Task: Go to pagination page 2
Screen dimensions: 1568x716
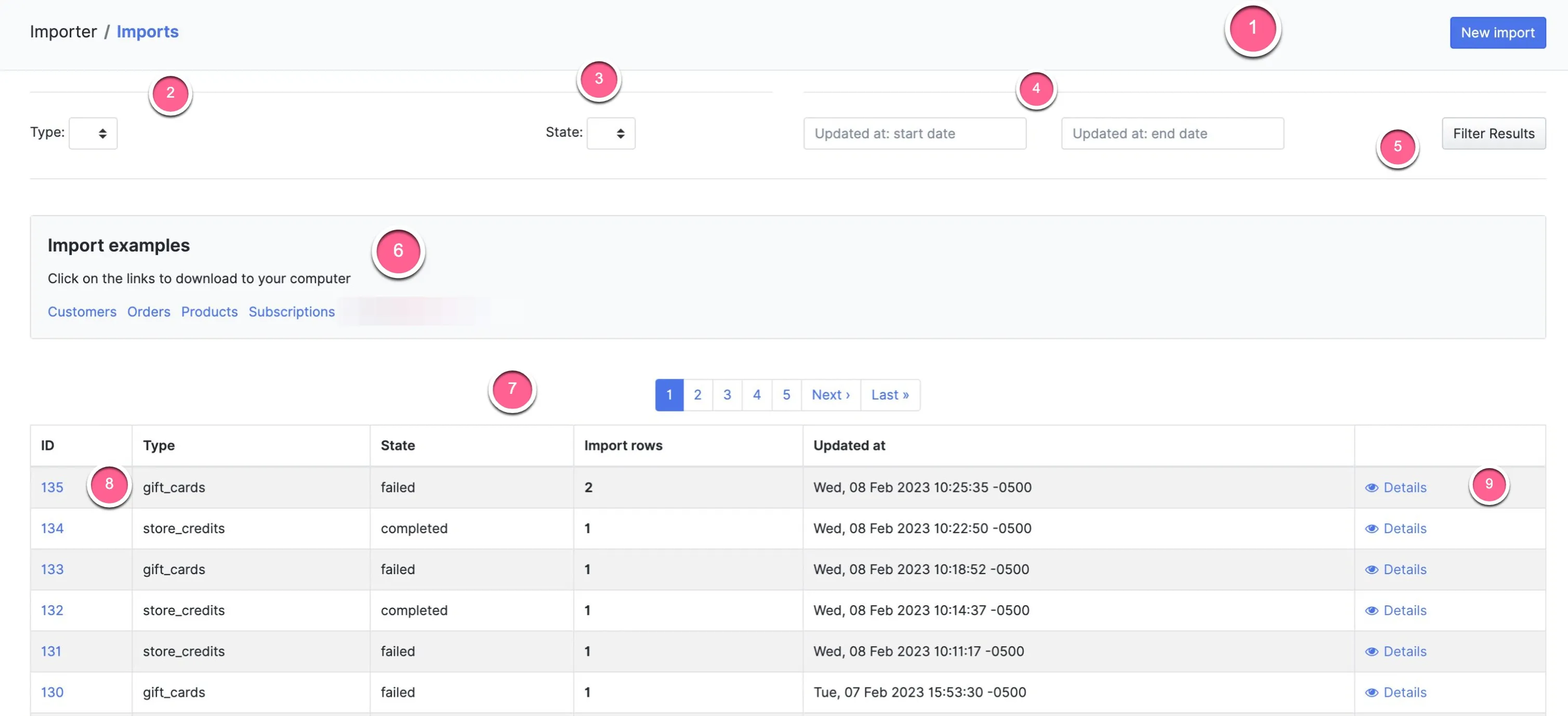Action: 697,395
